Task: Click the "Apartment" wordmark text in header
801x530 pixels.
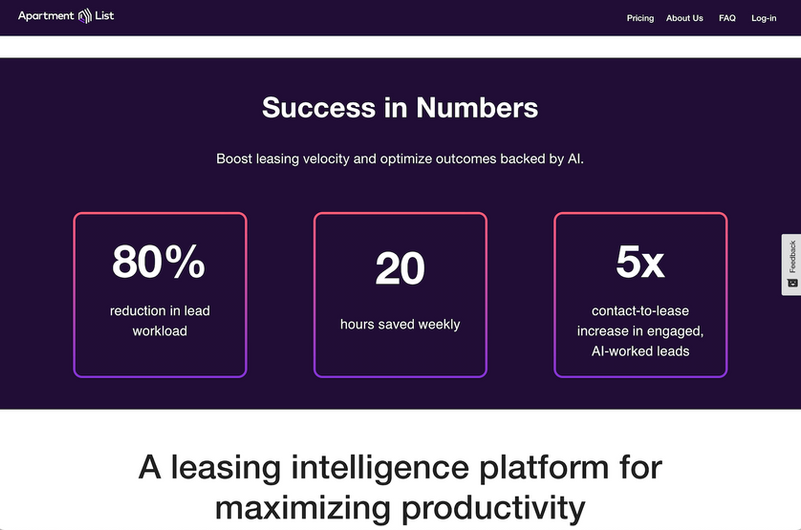Action: point(46,16)
